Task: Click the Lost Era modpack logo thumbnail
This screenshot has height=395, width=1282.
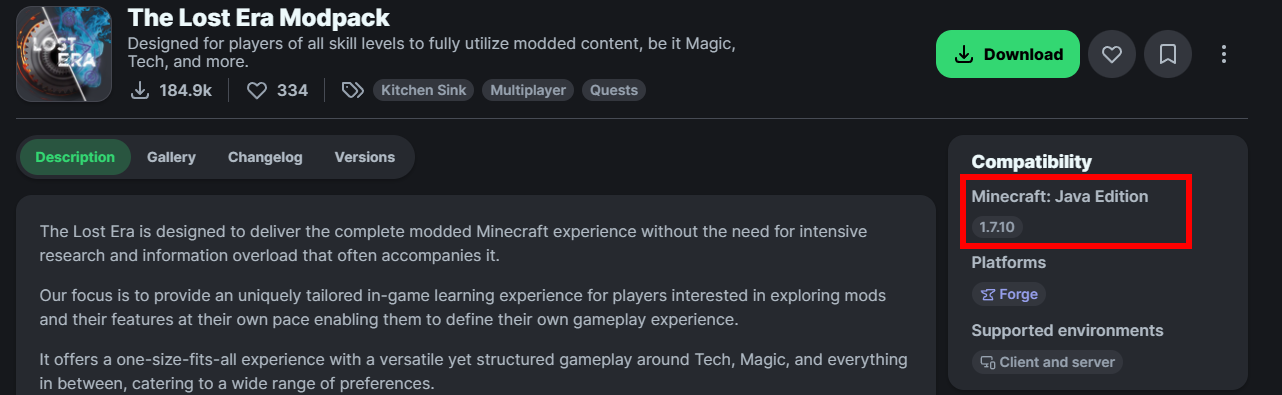Action: click(63, 54)
